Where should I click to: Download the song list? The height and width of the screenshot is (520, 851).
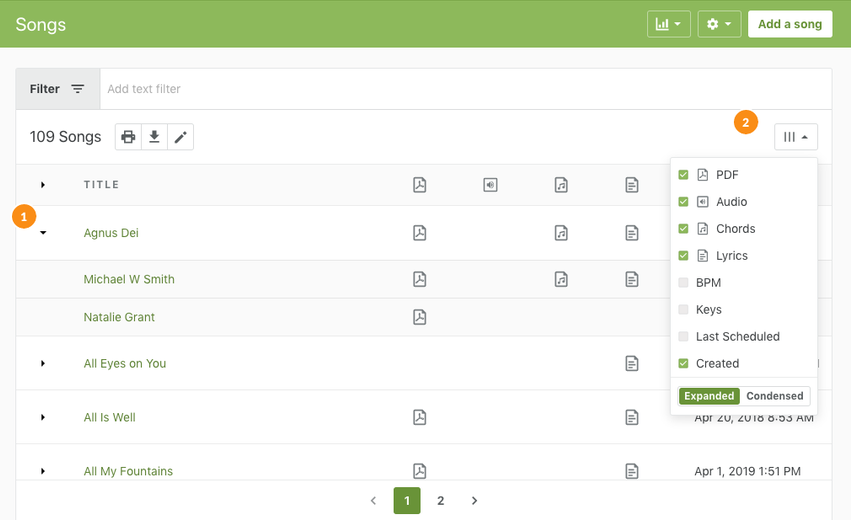154,137
